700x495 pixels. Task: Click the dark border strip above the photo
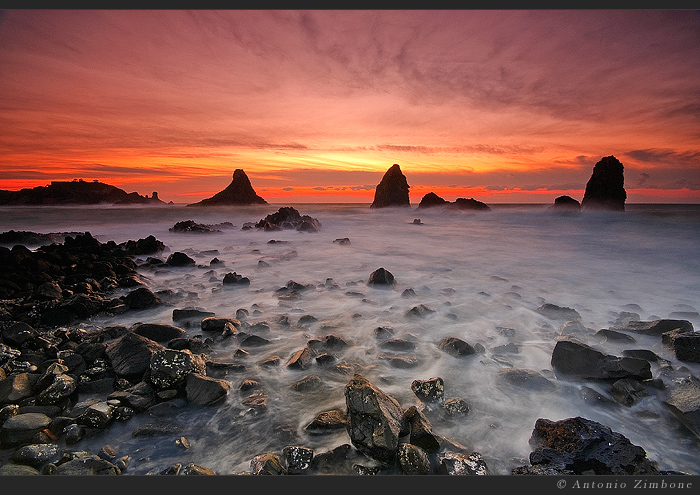[x=350, y=4]
